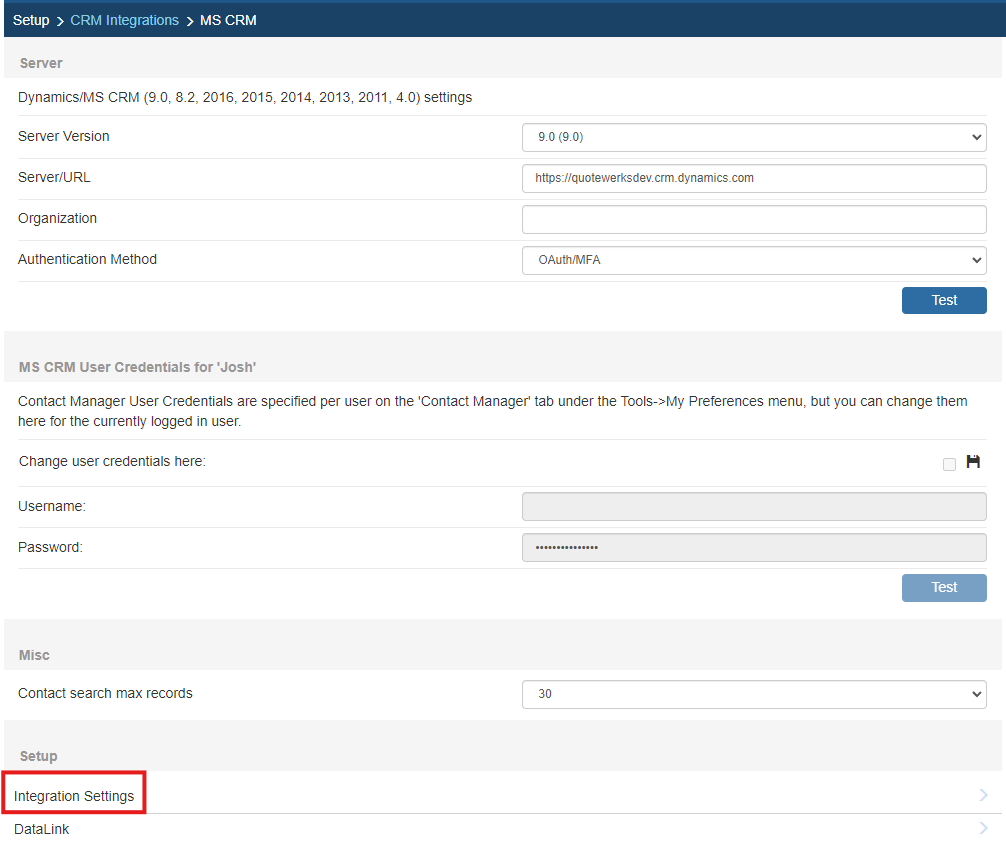Click MS CRM in the breadcrumb

coord(228,21)
